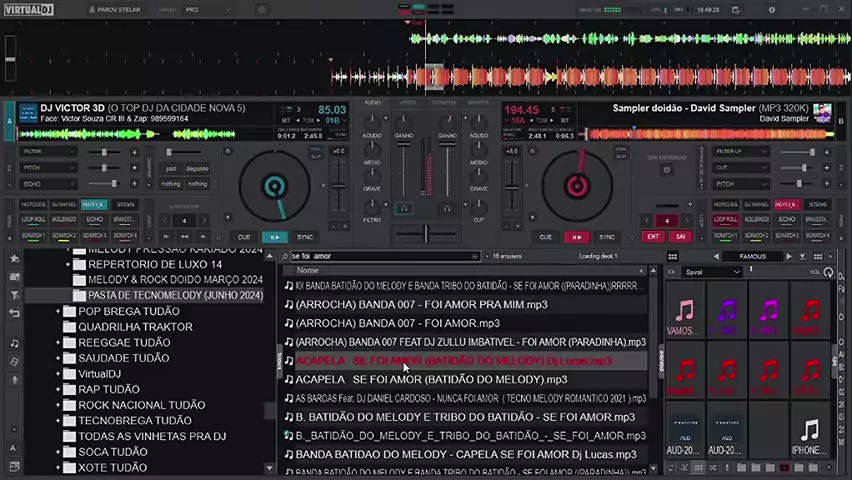852x480 pixels.
Task: Toggle SYNC on the left deck
Action: click(305, 237)
